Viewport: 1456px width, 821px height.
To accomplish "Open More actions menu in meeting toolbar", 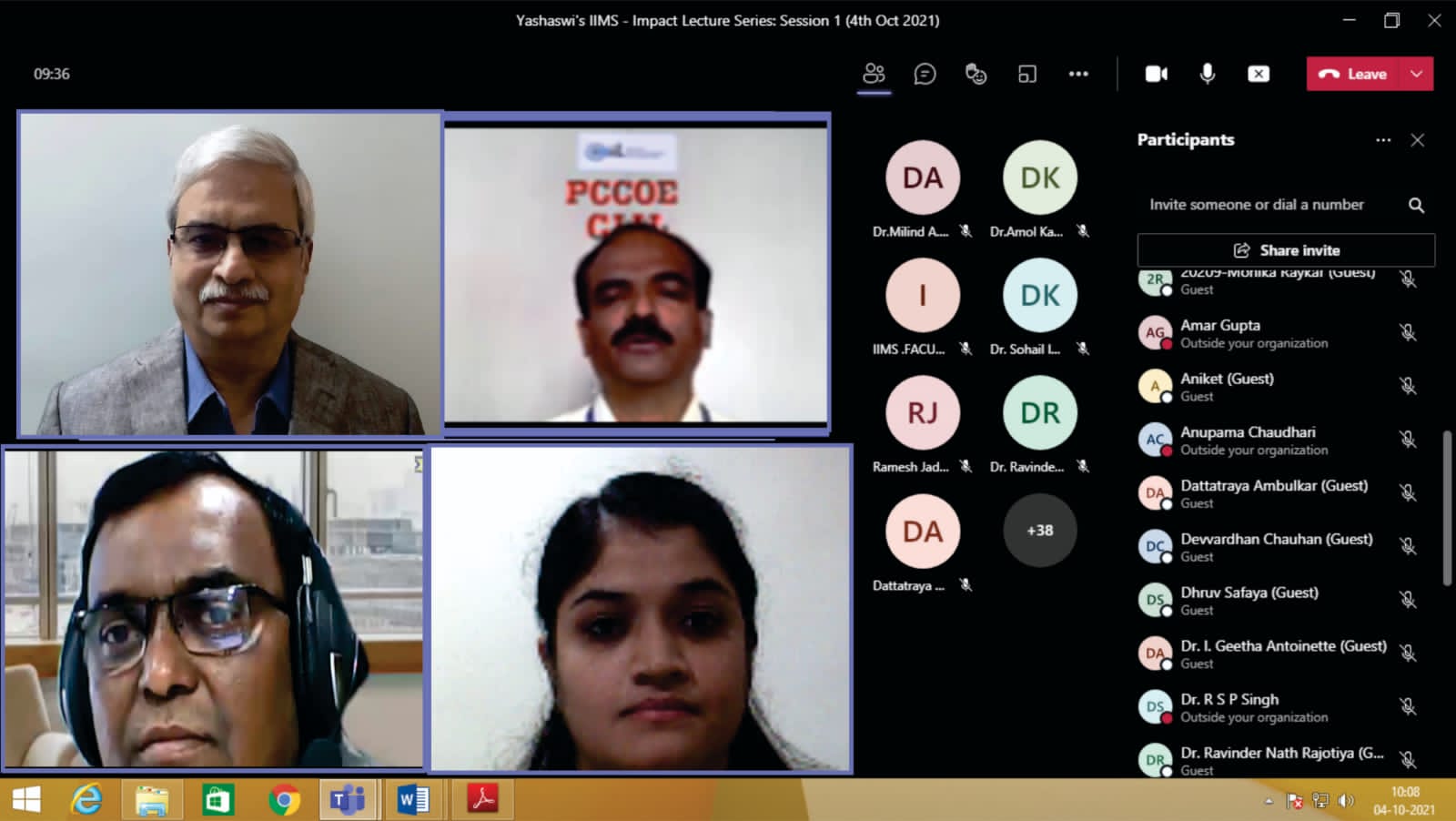I will pos(1078,74).
